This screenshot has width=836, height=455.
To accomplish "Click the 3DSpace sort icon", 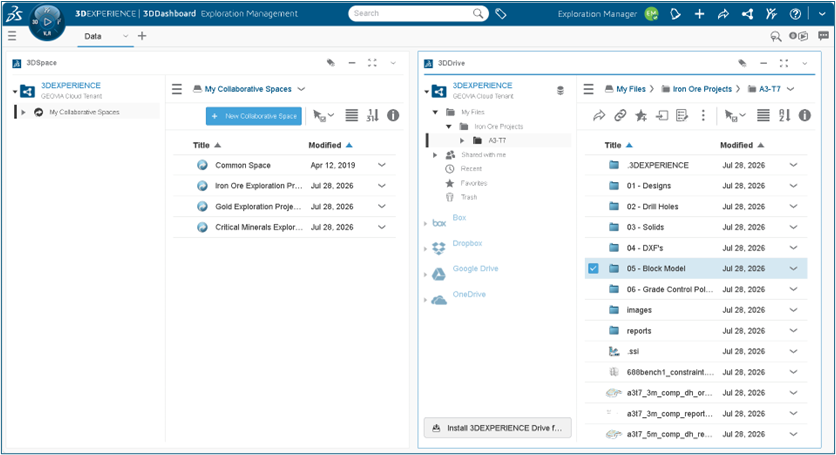I will [x=372, y=115].
